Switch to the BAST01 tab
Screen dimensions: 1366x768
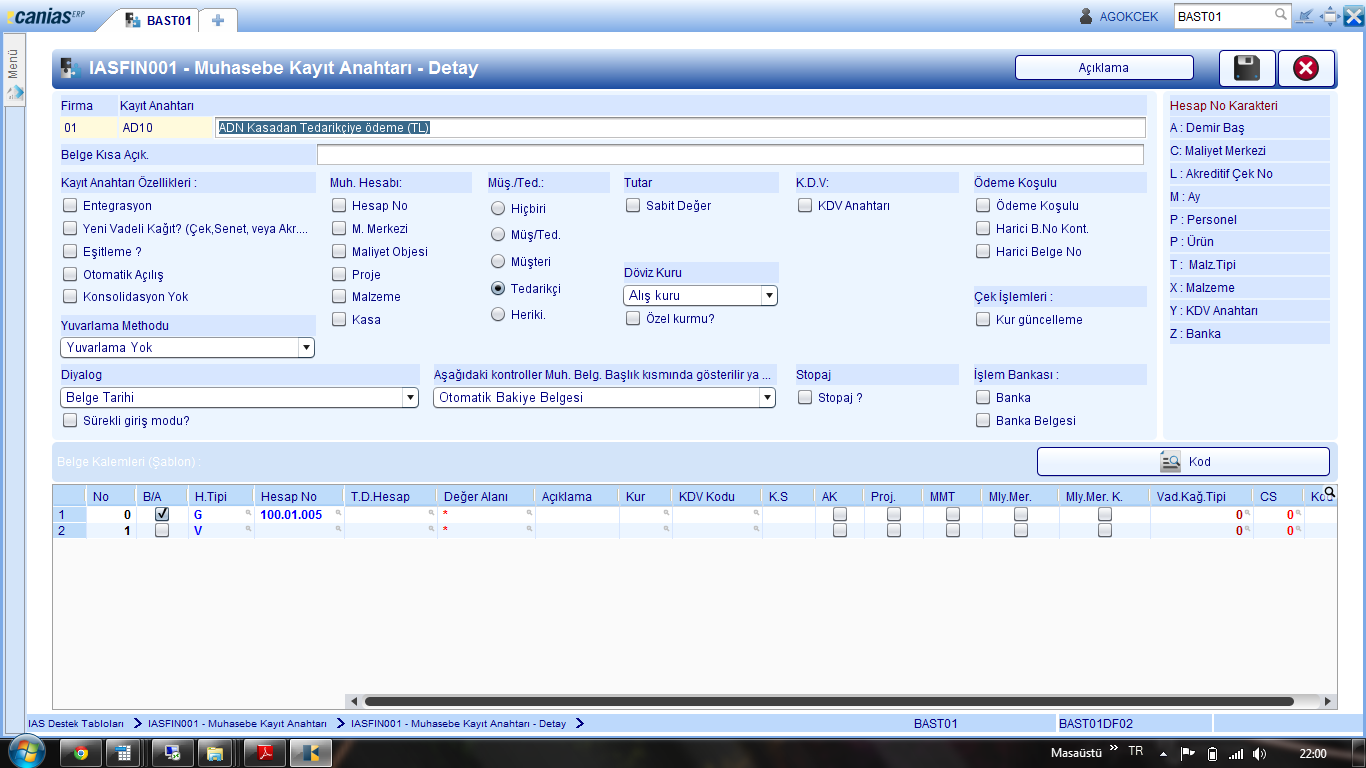coord(159,20)
